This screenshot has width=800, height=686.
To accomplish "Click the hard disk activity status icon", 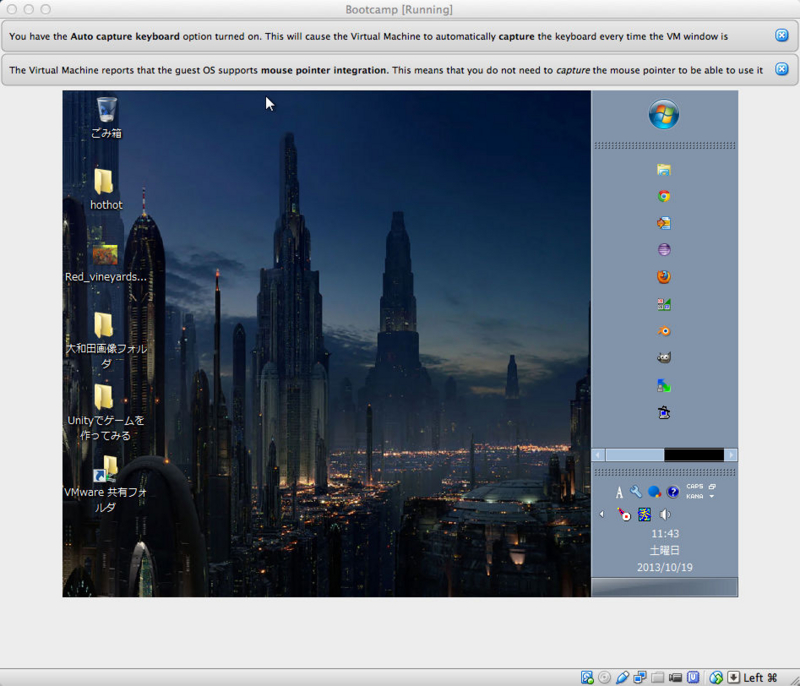I will (587, 677).
